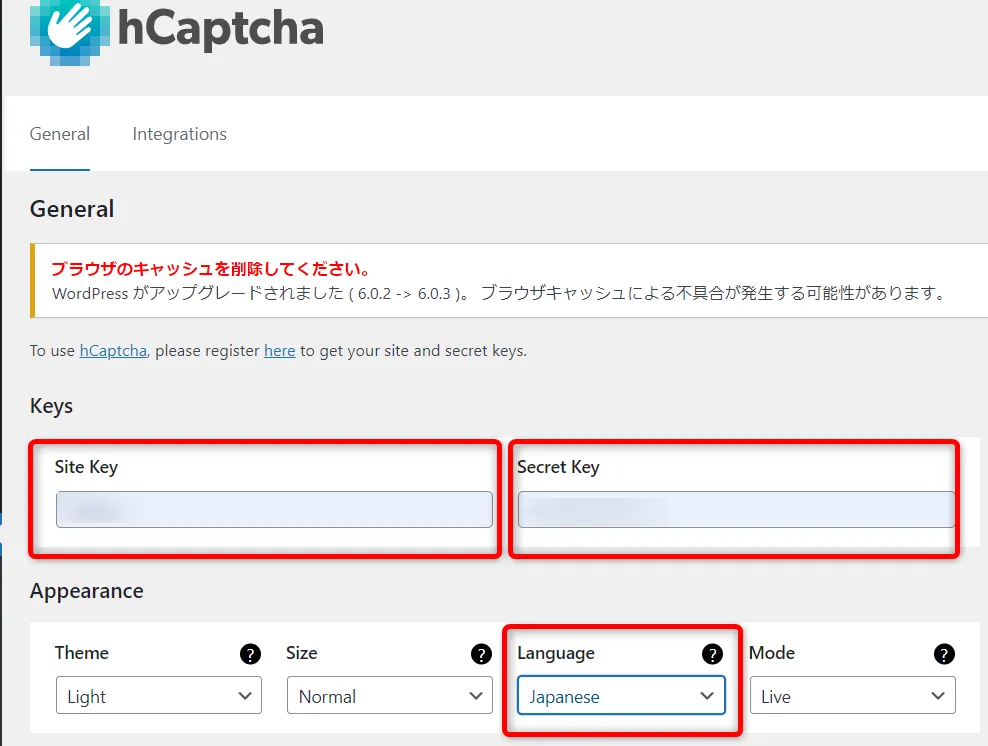Select the Appearance section heading
988x746 pixels.
coord(86,591)
